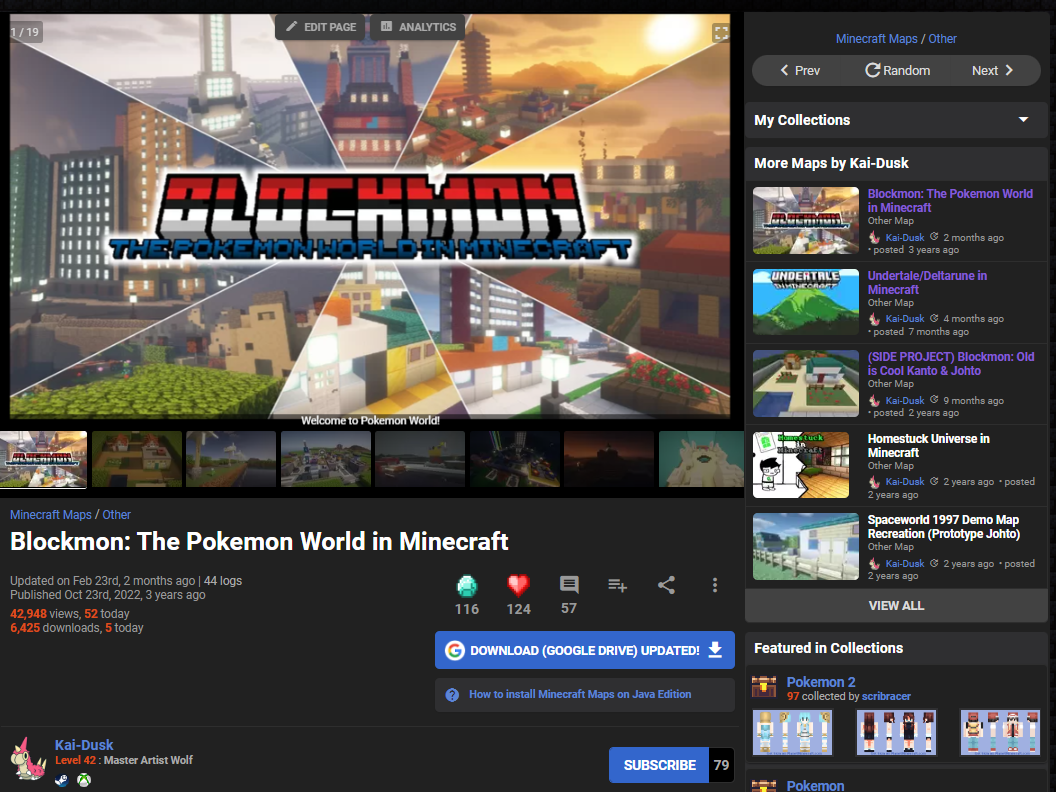Expand the main screenshot with fullscreen icon

coord(721,32)
